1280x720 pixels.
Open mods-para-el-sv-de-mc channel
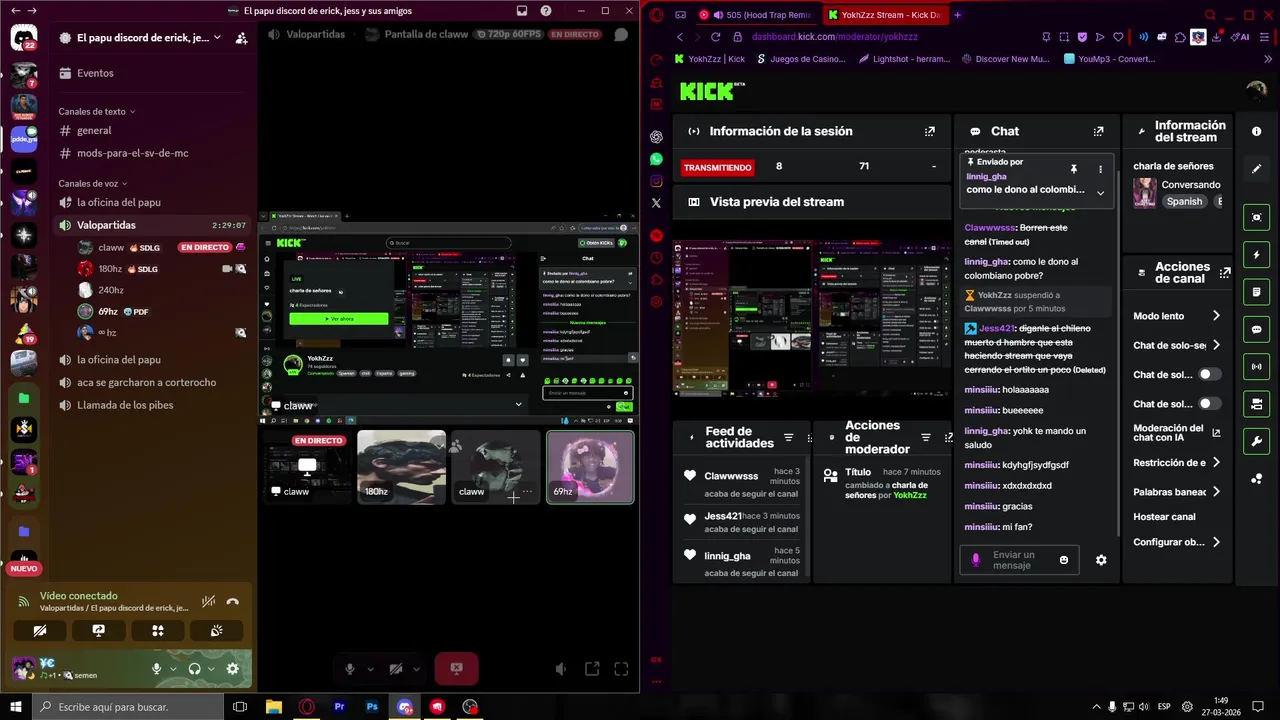(x=131, y=153)
